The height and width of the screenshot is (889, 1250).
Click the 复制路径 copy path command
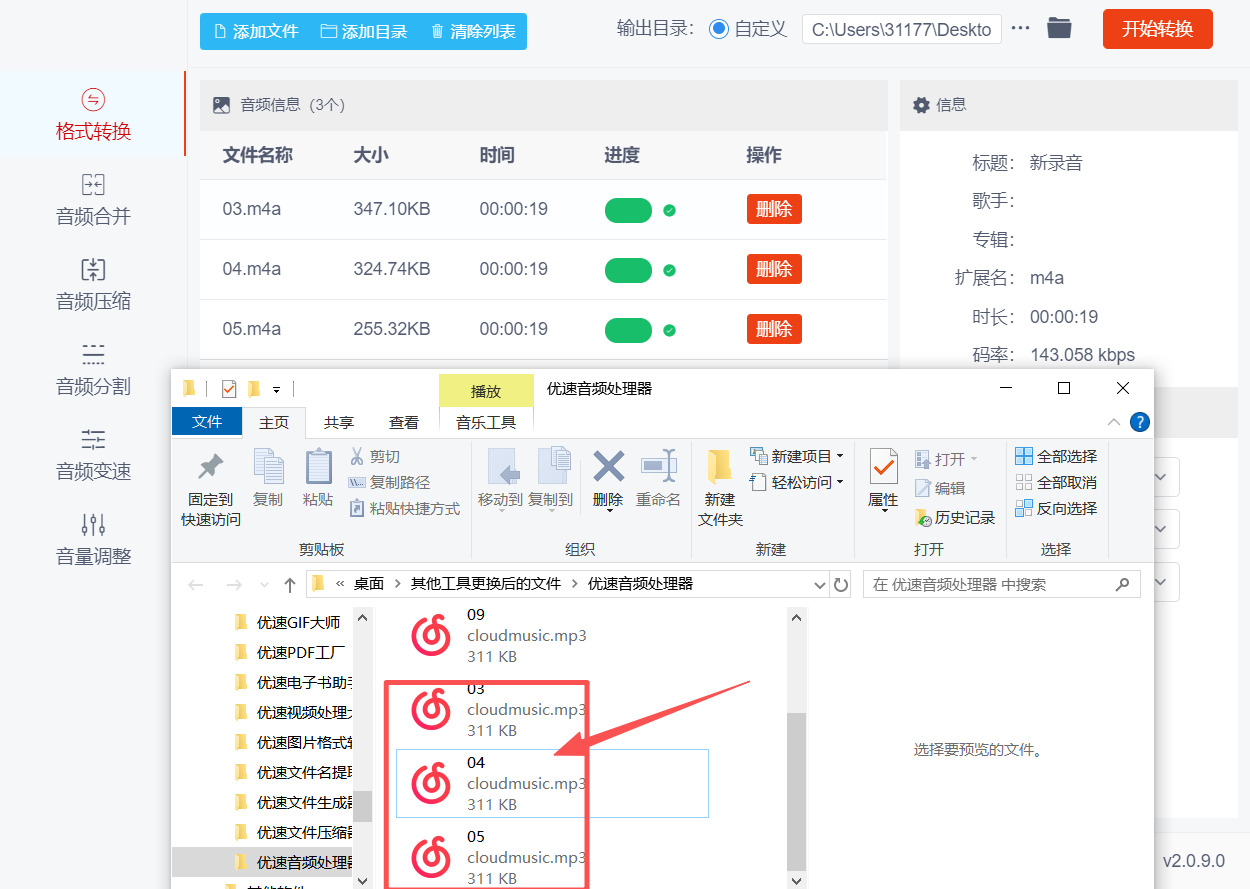(x=389, y=482)
